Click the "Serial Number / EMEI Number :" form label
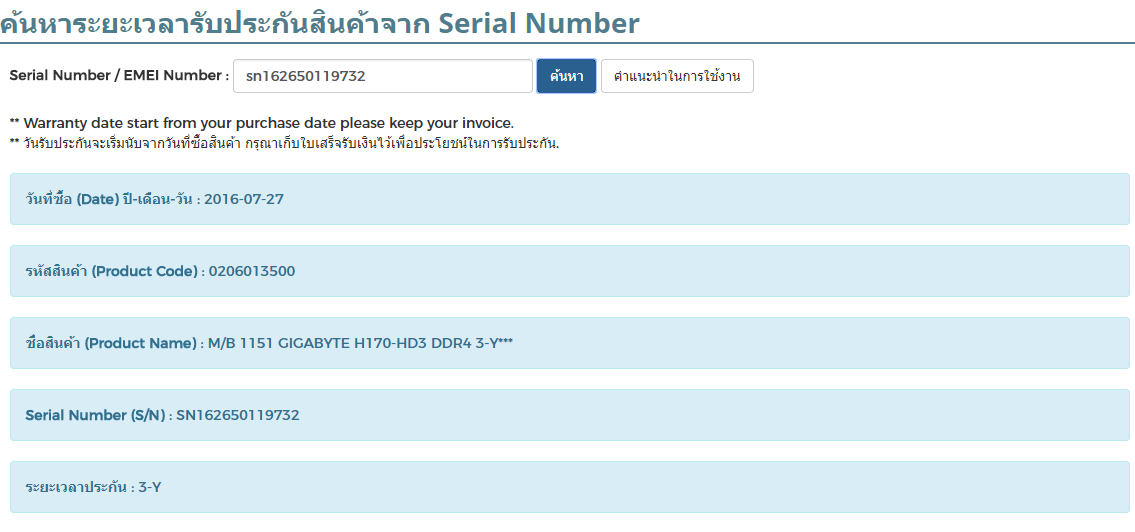 tap(119, 76)
